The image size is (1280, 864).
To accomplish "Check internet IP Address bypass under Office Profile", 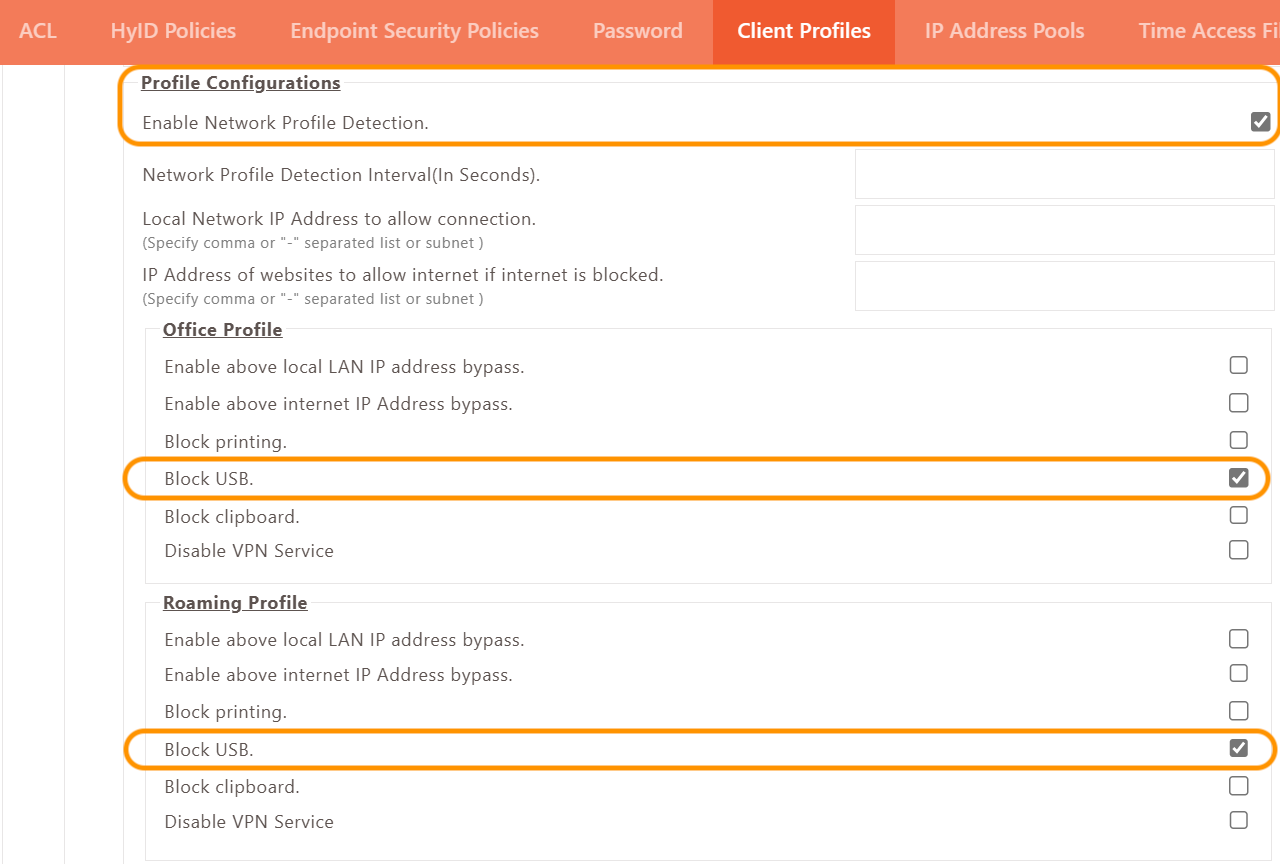I will (x=1239, y=403).
